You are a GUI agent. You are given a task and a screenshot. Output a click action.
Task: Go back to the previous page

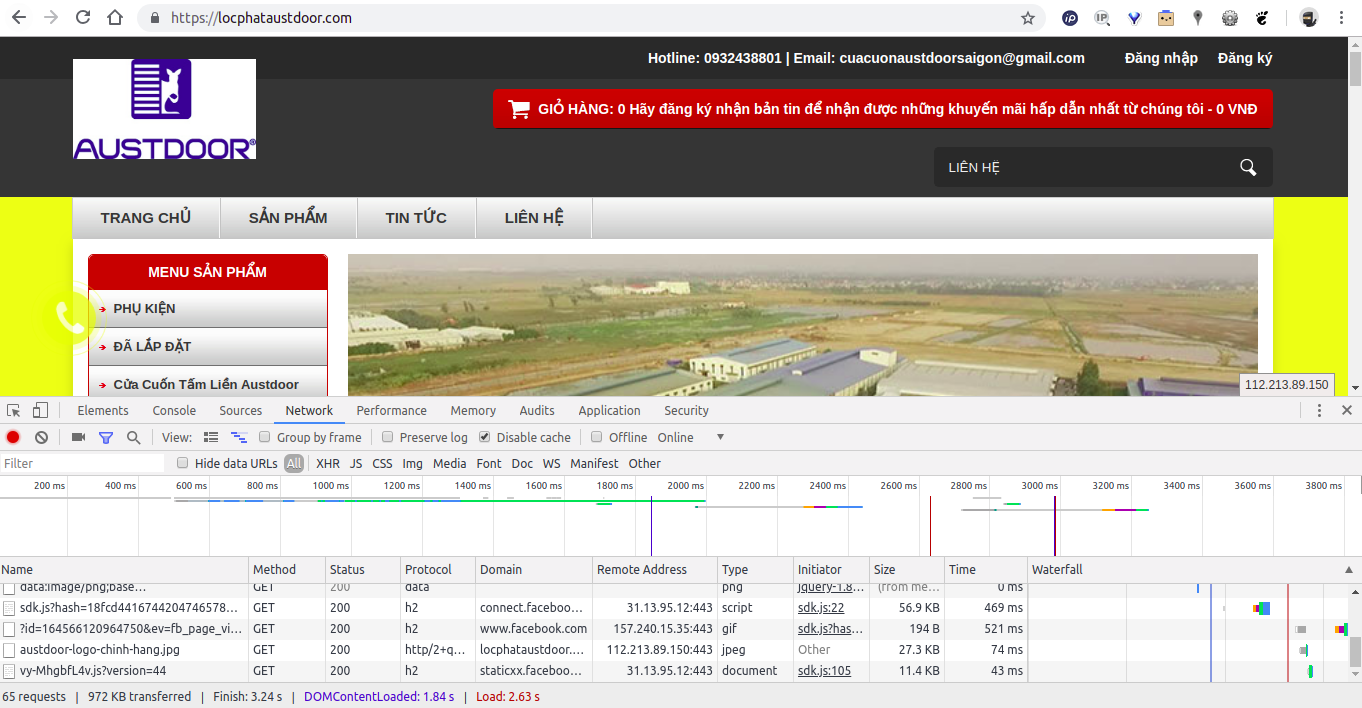tap(20, 18)
